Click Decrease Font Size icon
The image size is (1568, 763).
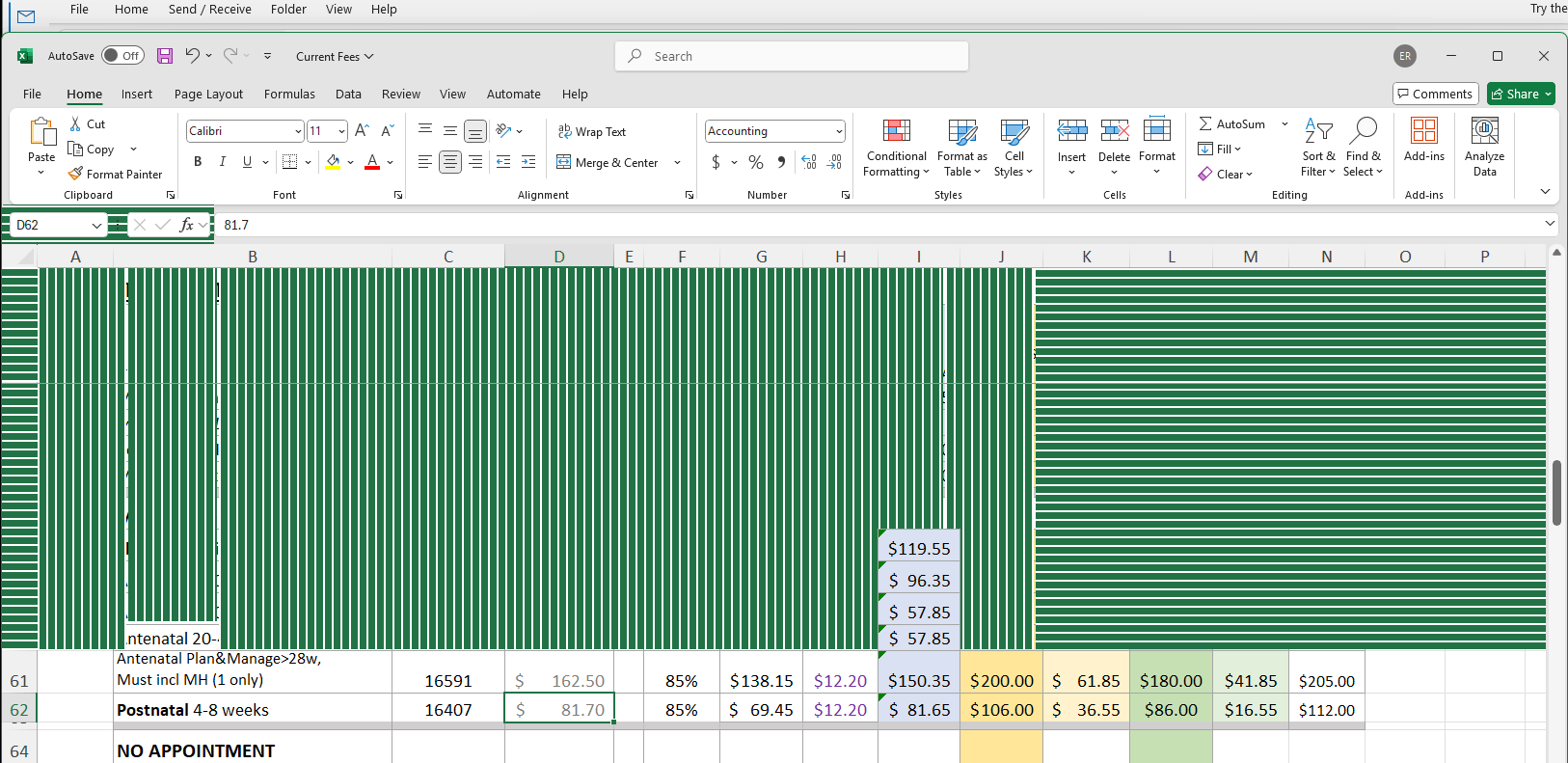(x=387, y=130)
